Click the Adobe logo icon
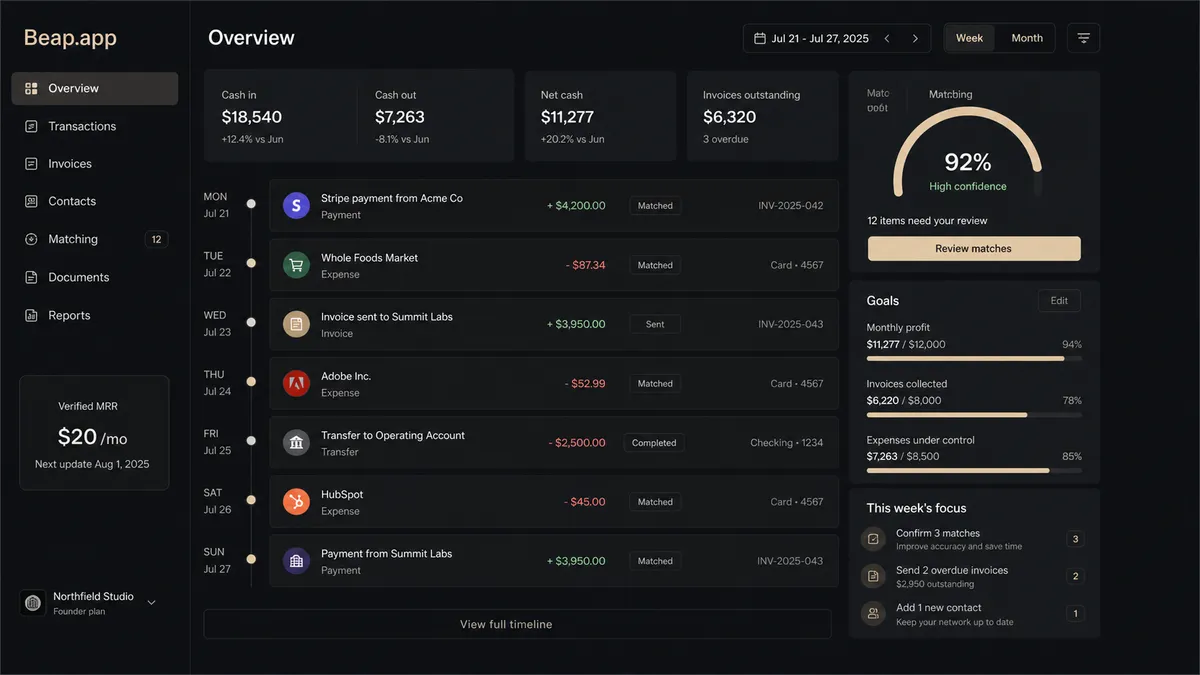The height and width of the screenshot is (675, 1200). (x=296, y=383)
